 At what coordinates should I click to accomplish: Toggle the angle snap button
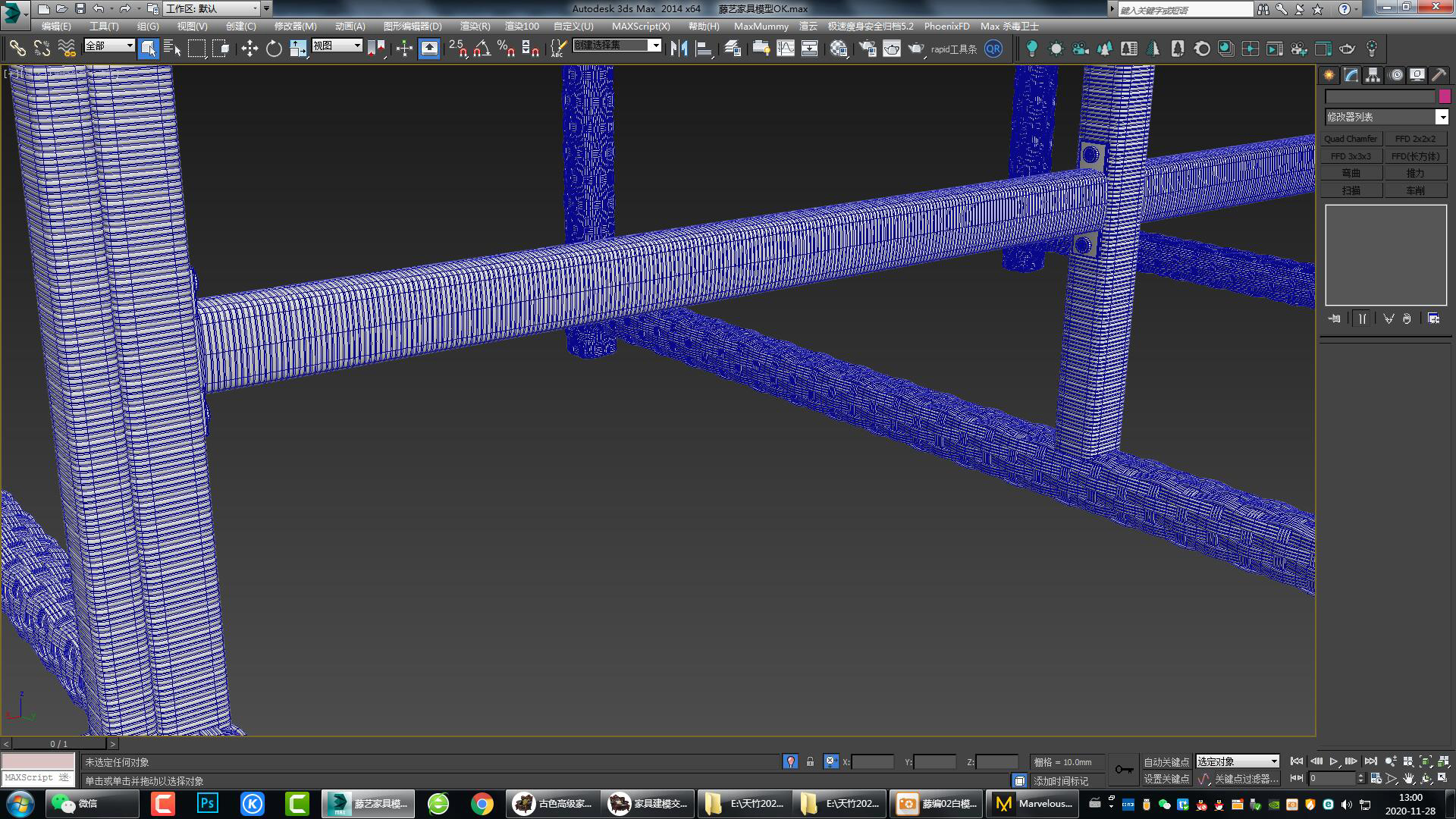tap(482, 49)
